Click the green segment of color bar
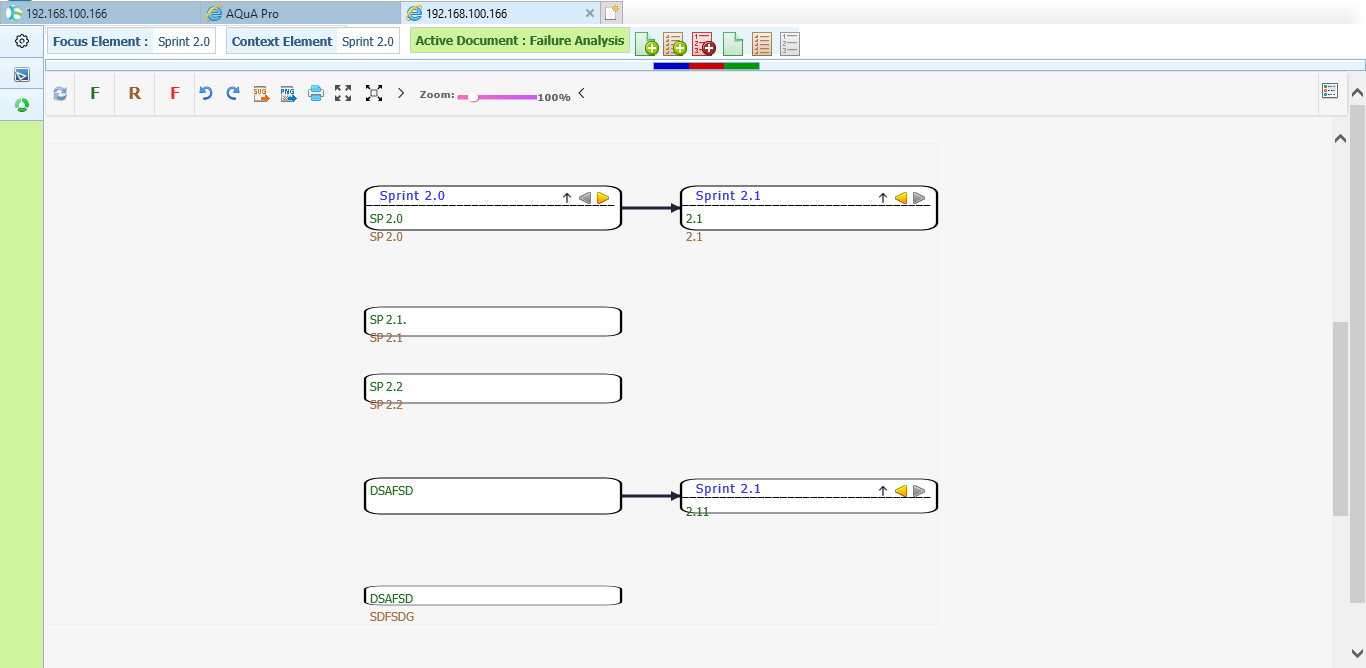This screenshot has height=668, width=1366. pyautogui.click(x=741, y=66)
